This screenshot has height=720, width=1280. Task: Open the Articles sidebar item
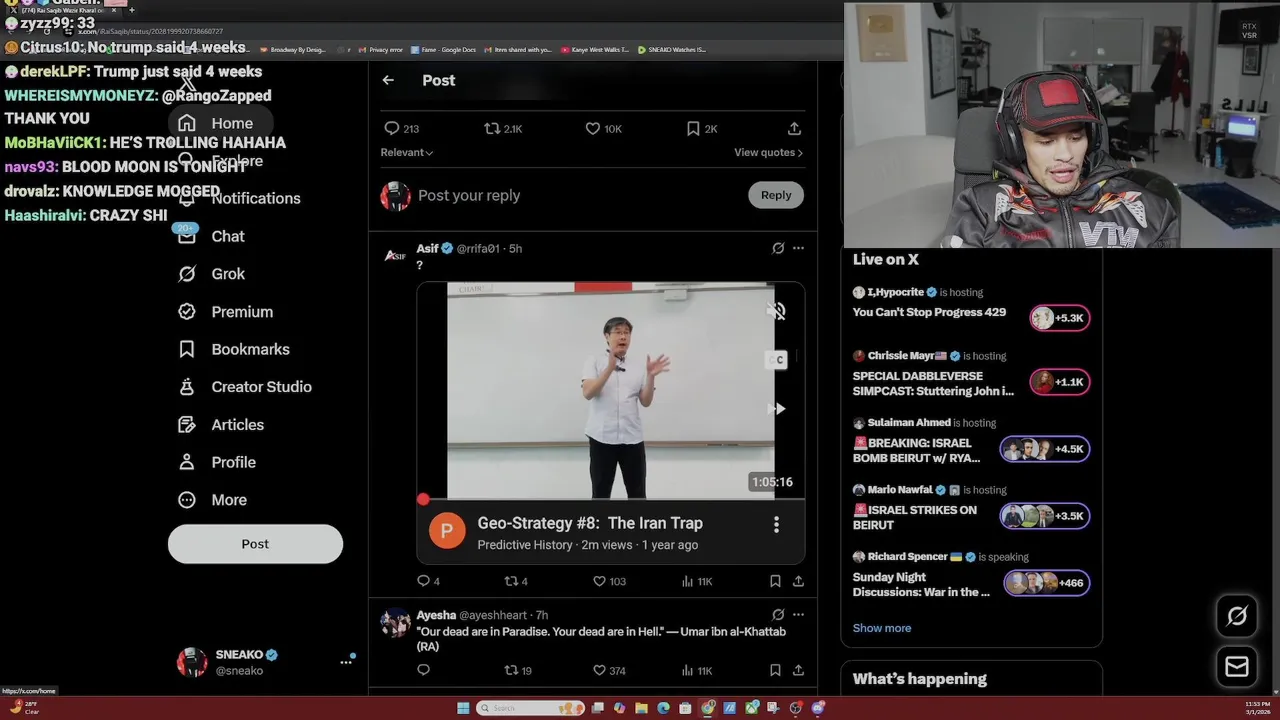click(221, 425)
